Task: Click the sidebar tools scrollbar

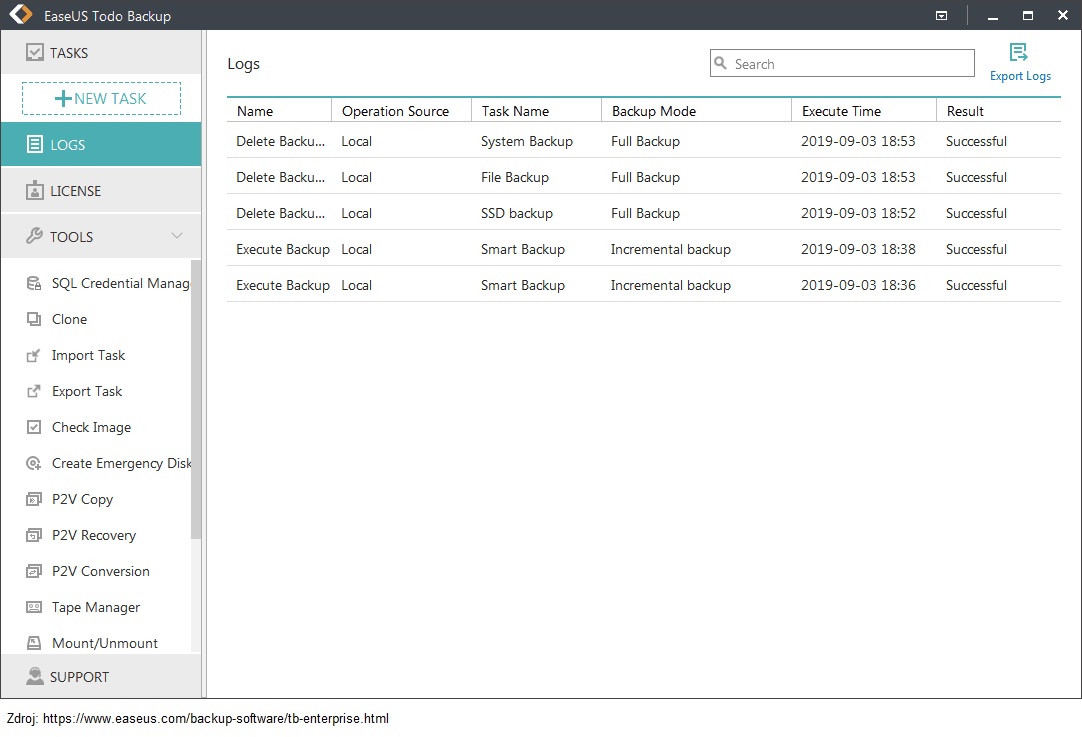Action: 196,400
